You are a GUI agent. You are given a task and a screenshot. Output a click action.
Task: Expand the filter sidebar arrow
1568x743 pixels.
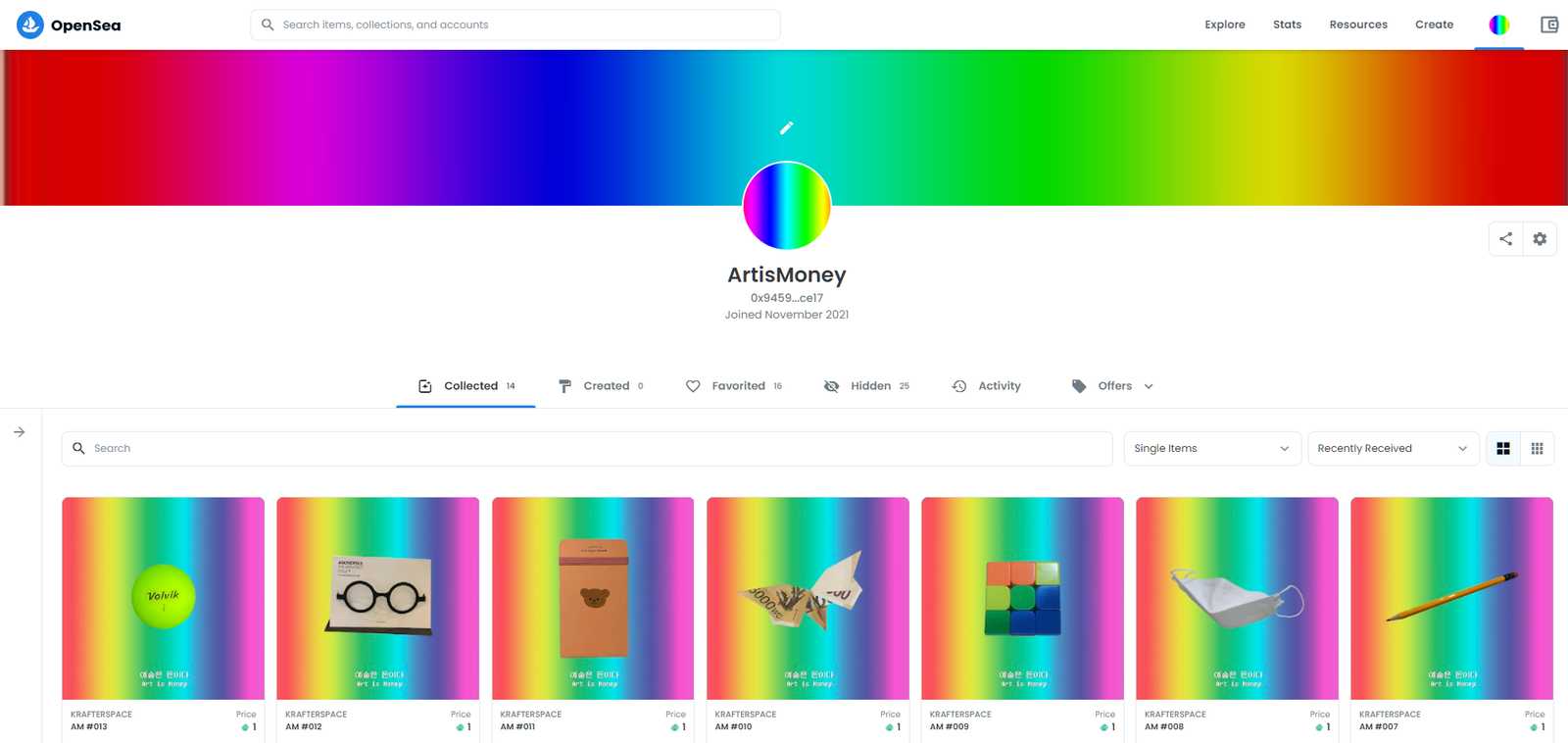click(x=20, y=431)
